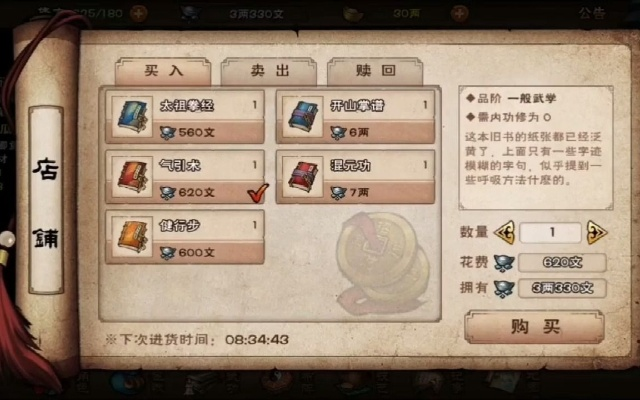Tap the plus icon next to stamina counter

tap(139, 13)
